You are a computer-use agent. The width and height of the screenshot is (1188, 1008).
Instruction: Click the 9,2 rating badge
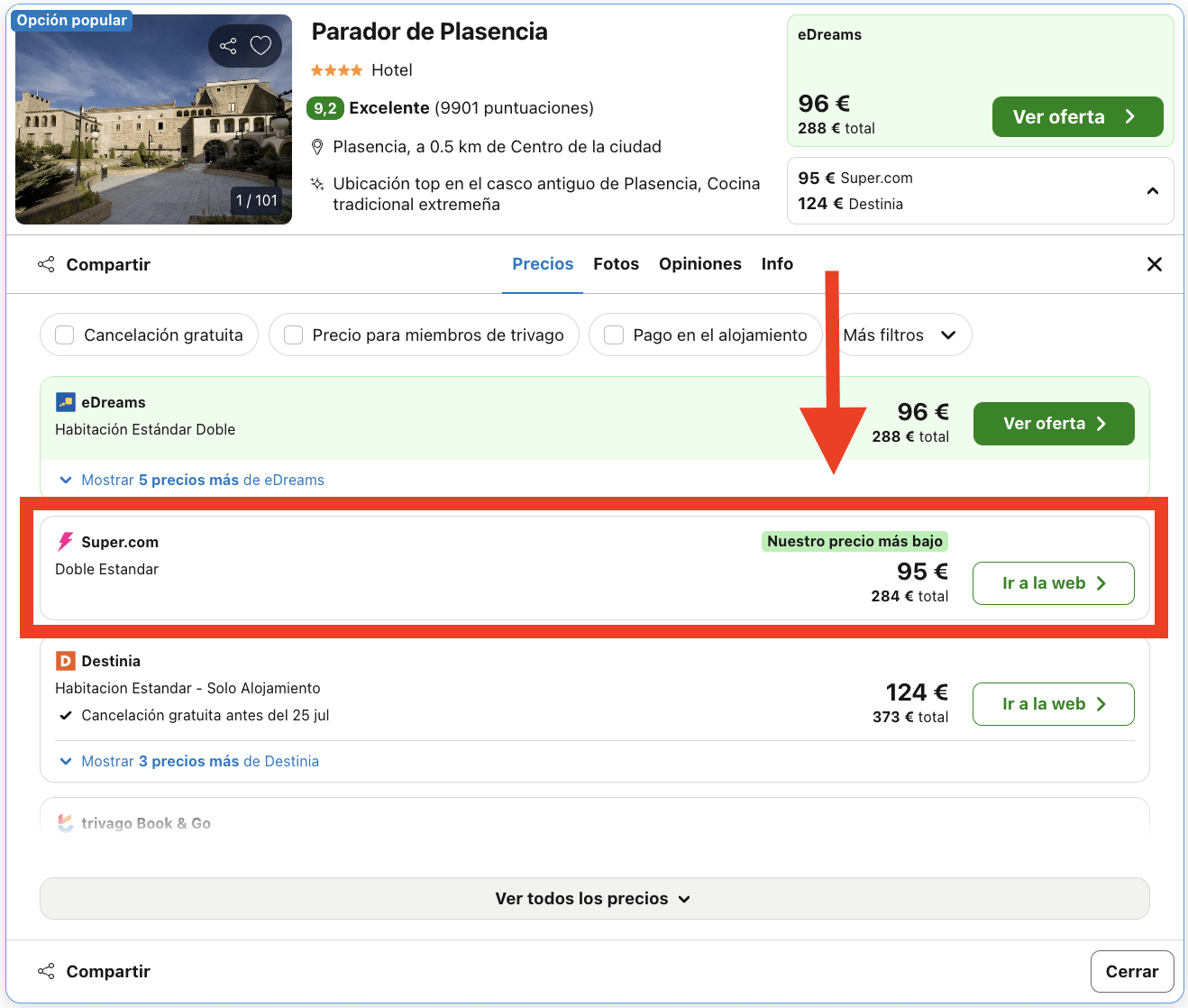[x=325, y=108]
